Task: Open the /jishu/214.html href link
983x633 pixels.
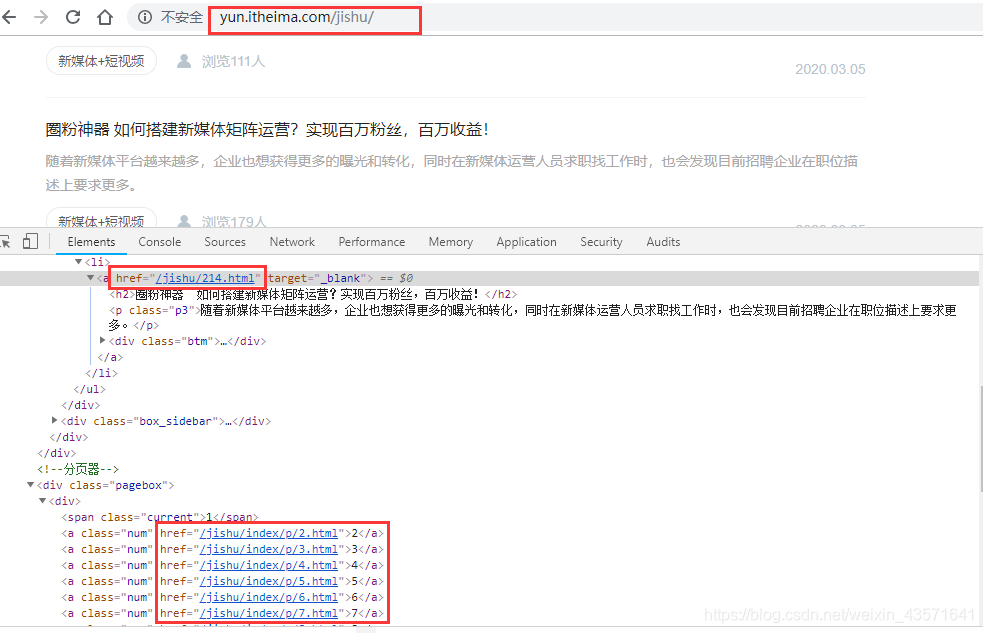Action: pos(205,278)
